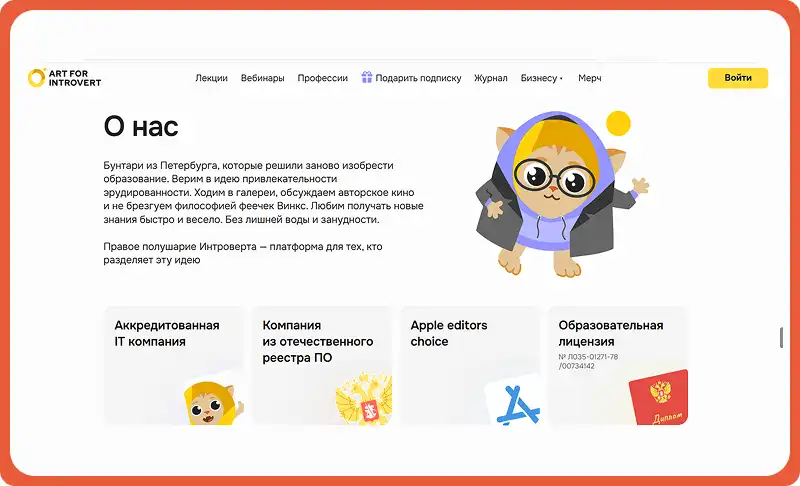The image size is (800, 486).
Task: Click the red diploma booklet image
Action: (659, 397)
